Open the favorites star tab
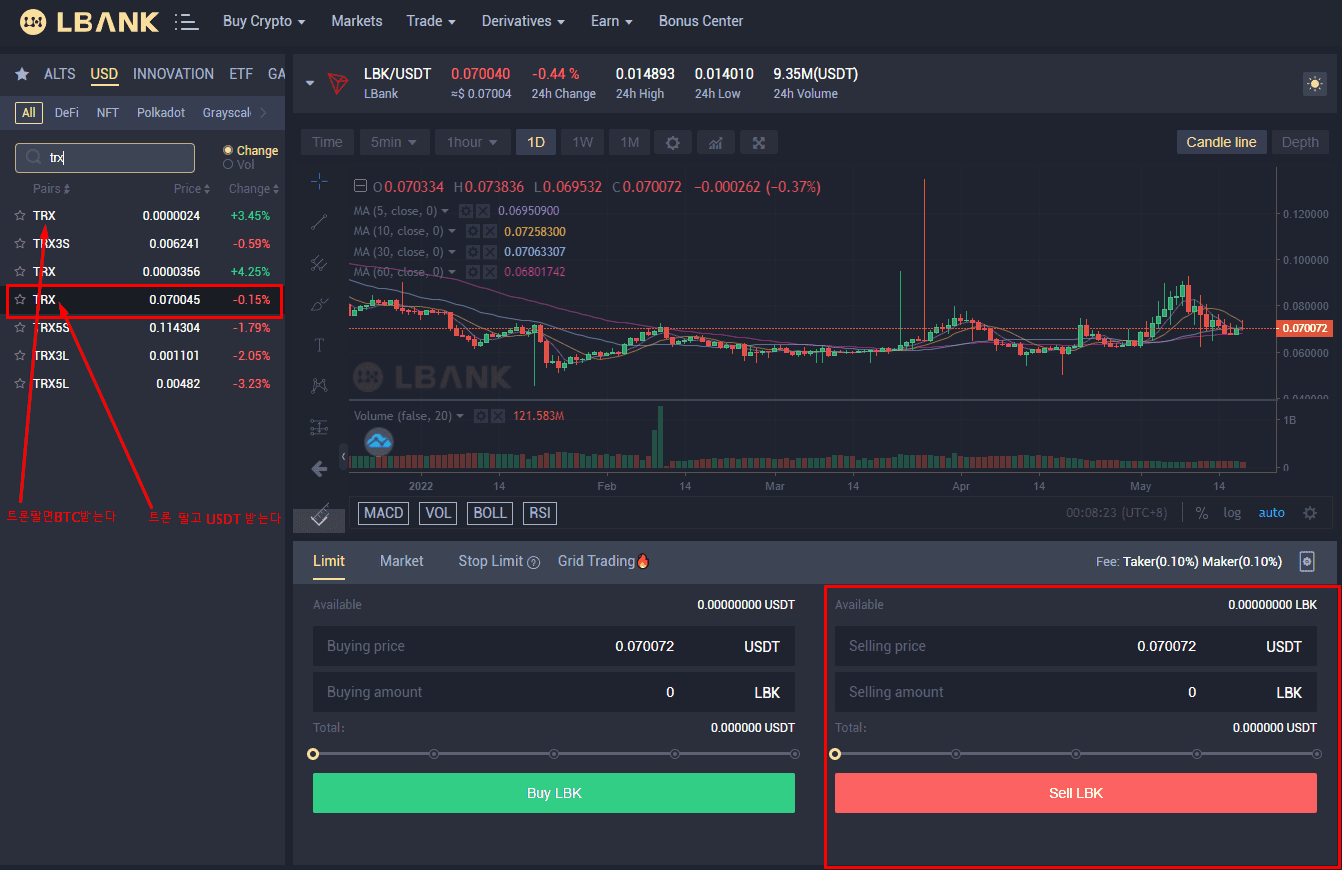This screenshot has height=870, width=1342. click(x=22, y=74)
